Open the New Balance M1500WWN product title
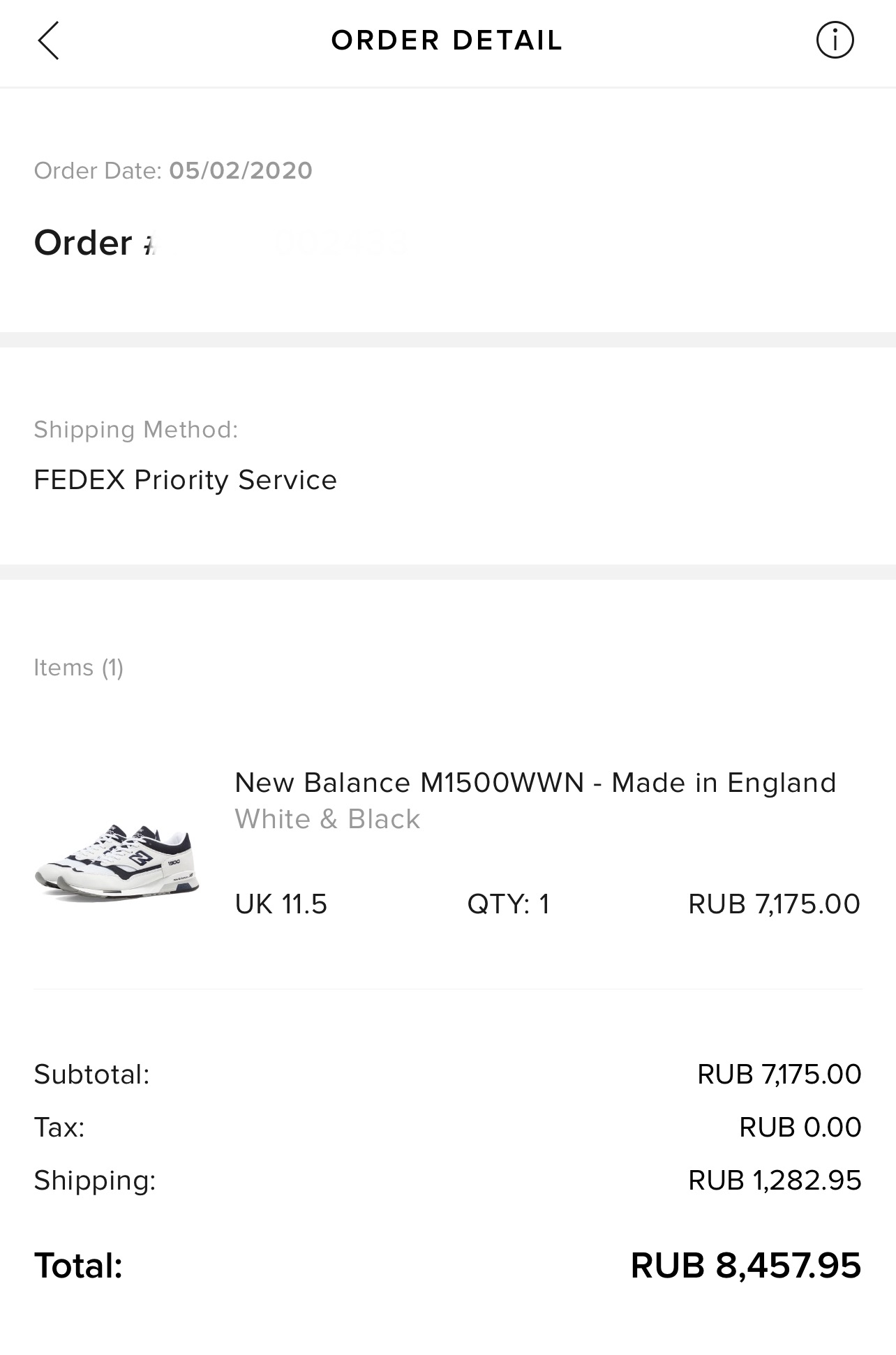Viewport: 896px width, 1355px height. click(x=535, y=783)
